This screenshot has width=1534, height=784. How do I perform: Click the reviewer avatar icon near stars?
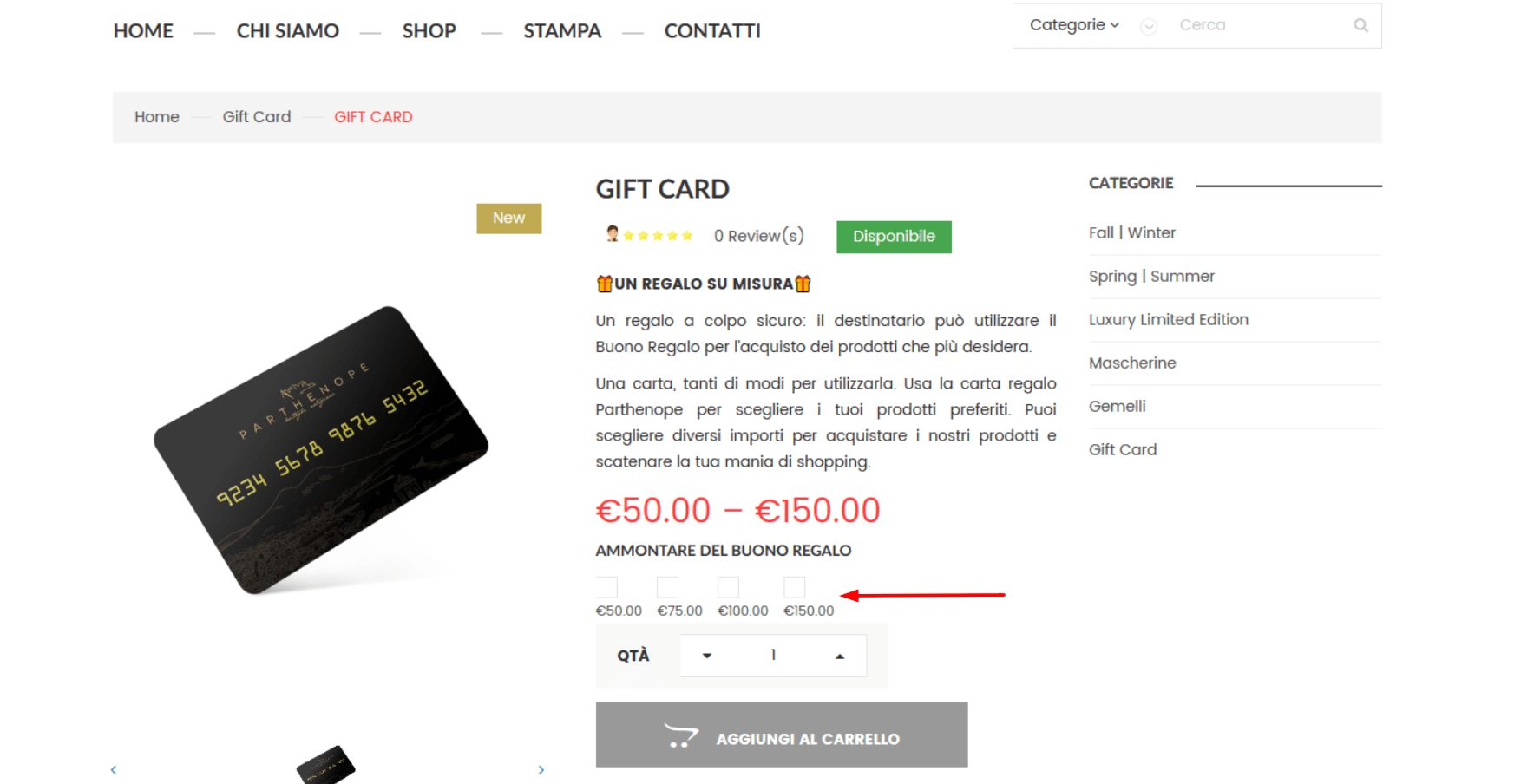pos(613,234)
